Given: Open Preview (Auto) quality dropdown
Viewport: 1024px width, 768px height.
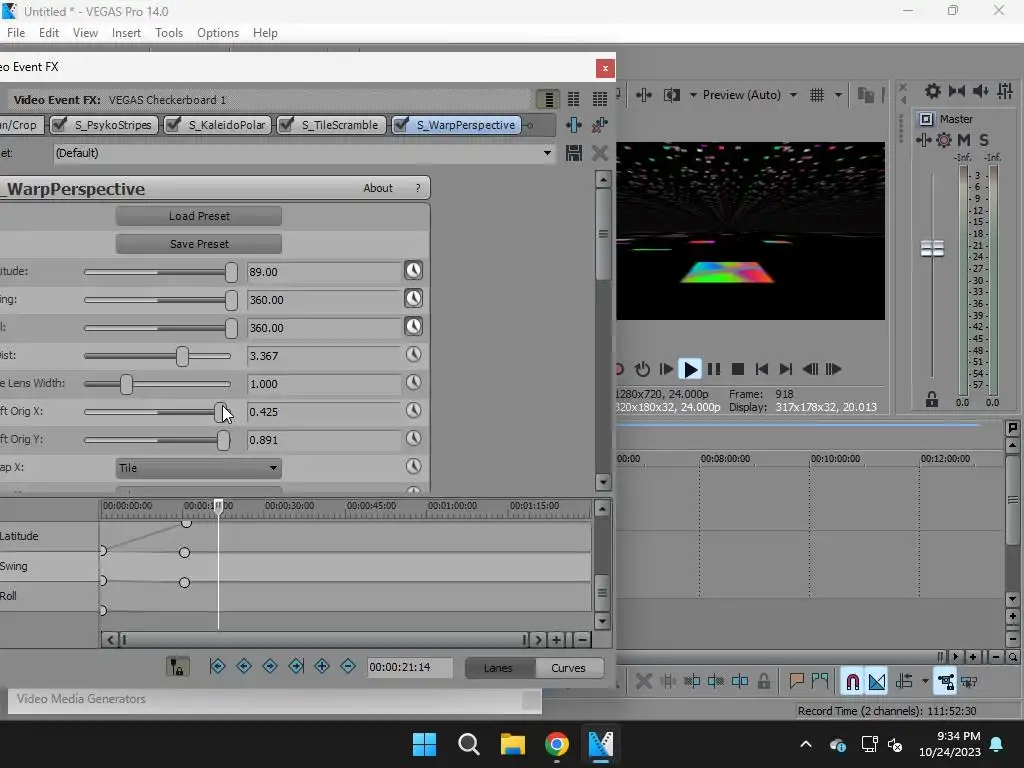Looking at the screenshot, I should click(x=793, y=95).
